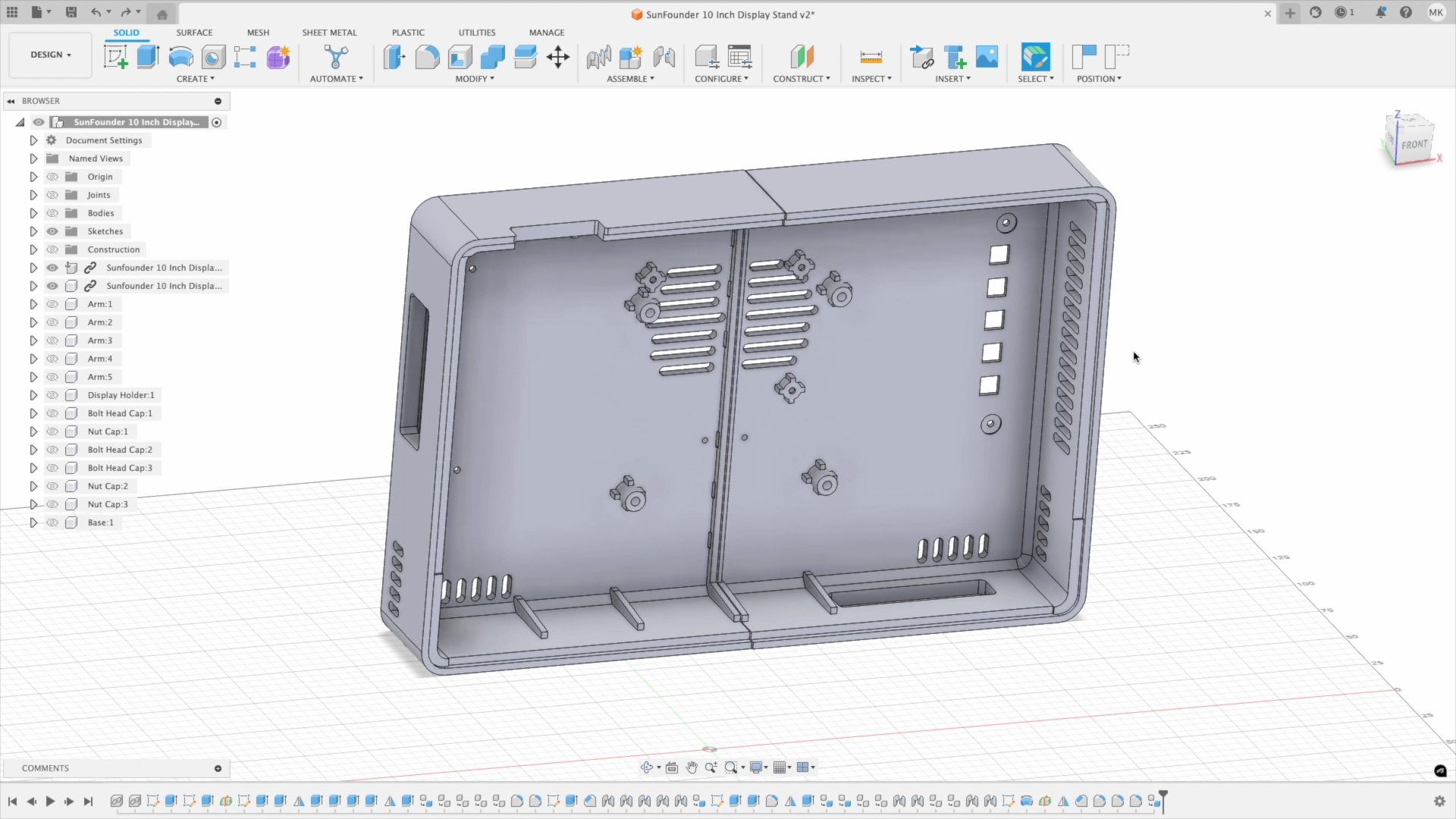The image size is (1456, 819).
Task: Click the Save icon
Action: pos(71,12)
